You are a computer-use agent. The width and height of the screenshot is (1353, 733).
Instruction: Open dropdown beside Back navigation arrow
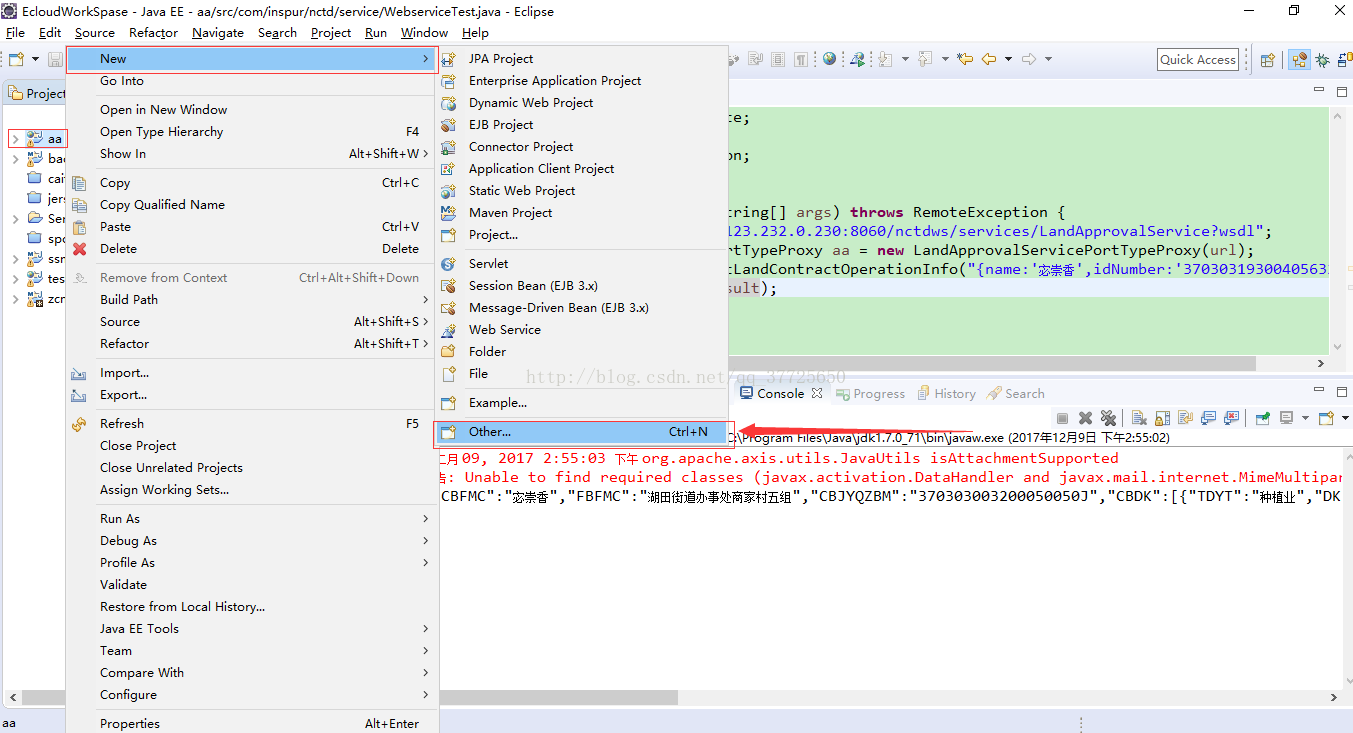point(1008,59)
